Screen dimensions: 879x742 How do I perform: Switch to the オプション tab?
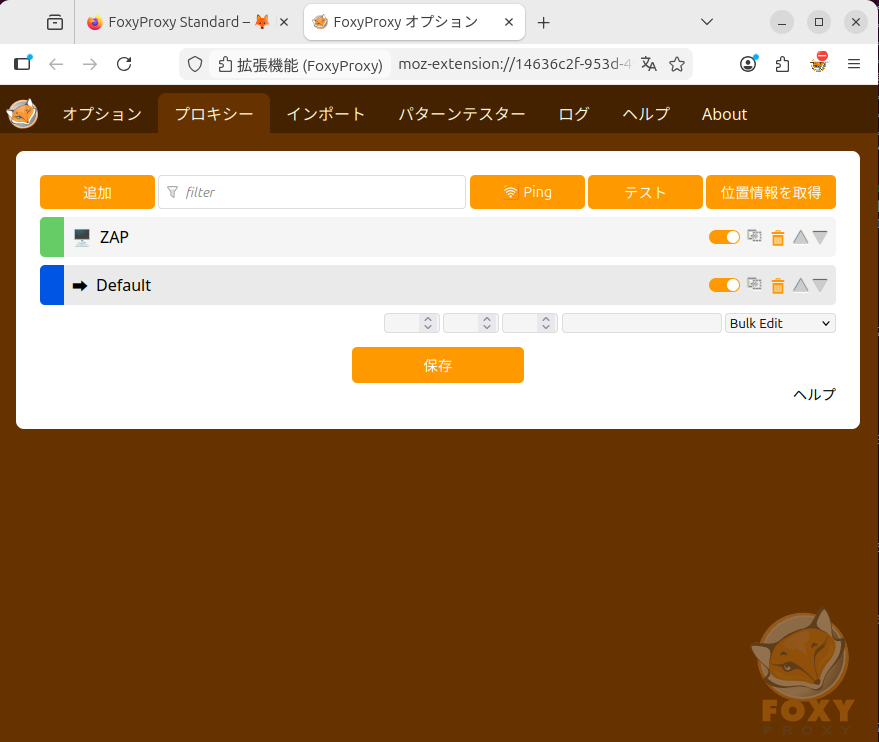[x=102, y=114]
